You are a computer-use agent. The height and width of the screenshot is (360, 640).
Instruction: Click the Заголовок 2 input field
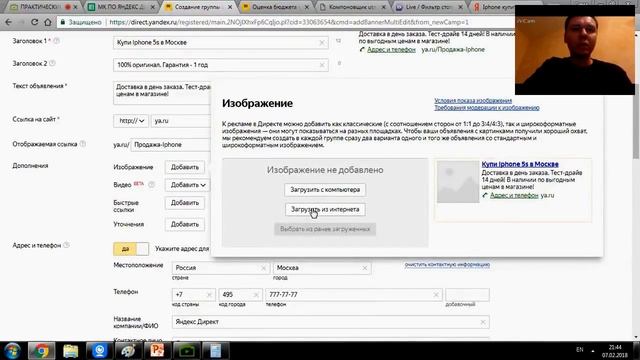pyautogui.click(x=220, y=65)
